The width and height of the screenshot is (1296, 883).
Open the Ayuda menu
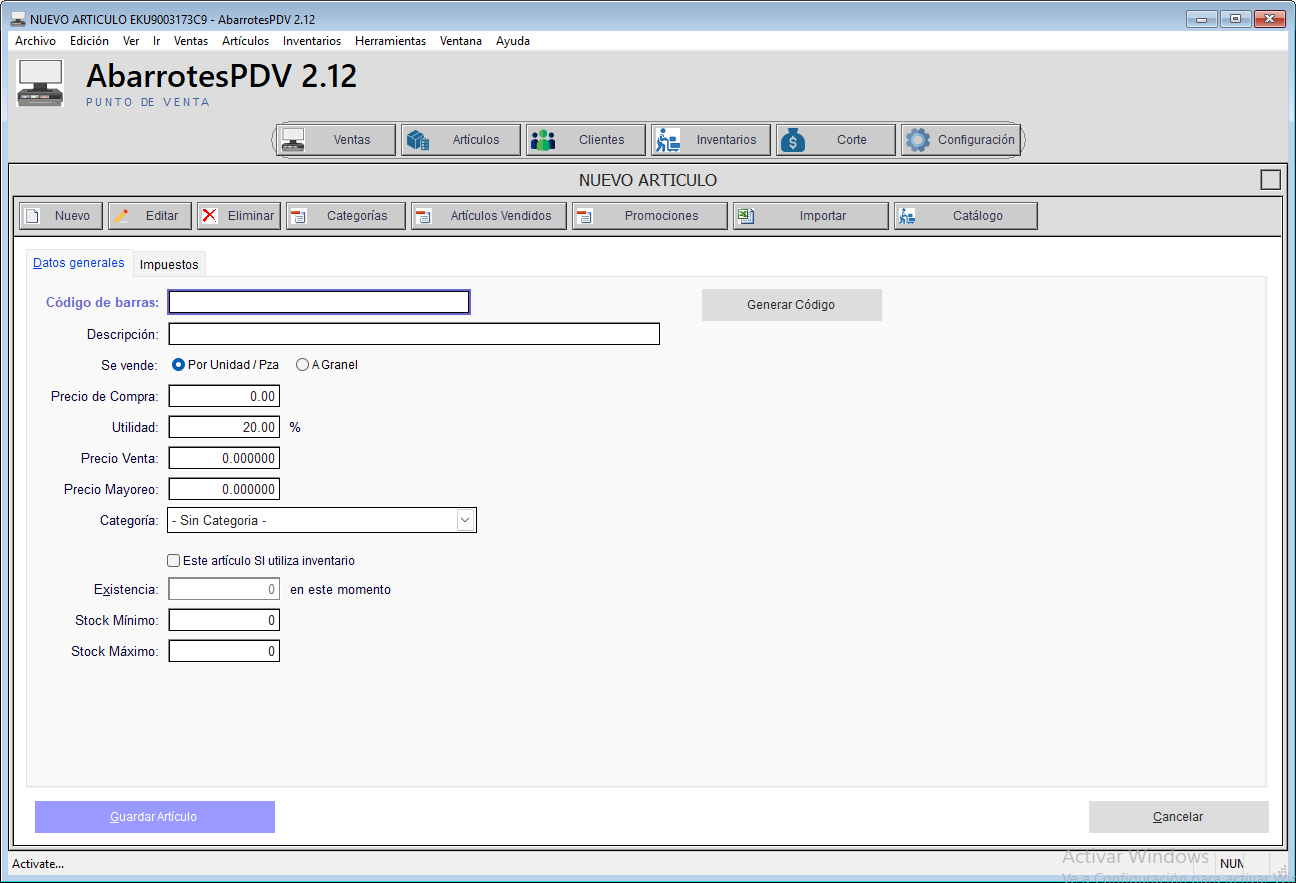click(x=513, y=41)
